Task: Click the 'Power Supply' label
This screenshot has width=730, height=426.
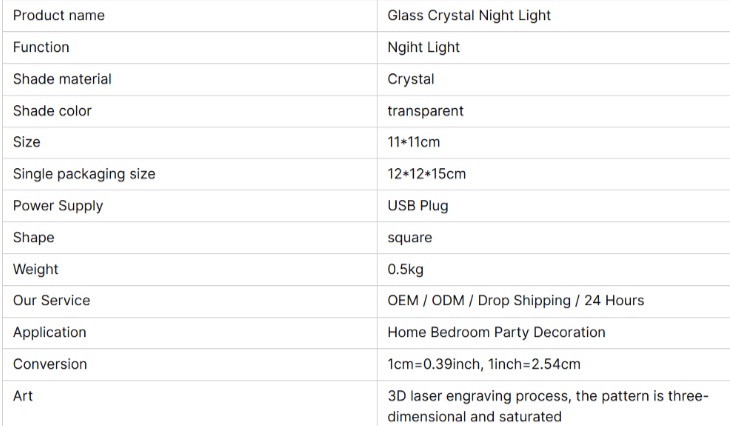Action: pos(58,205)
